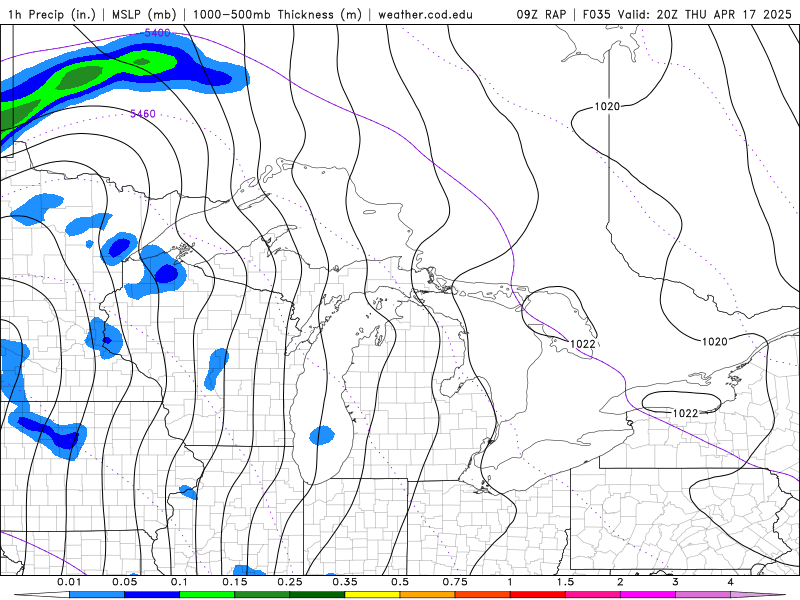The image size is (800, 600).
Task: Click the purple 5460 thickness contour label
Action: 142,114
